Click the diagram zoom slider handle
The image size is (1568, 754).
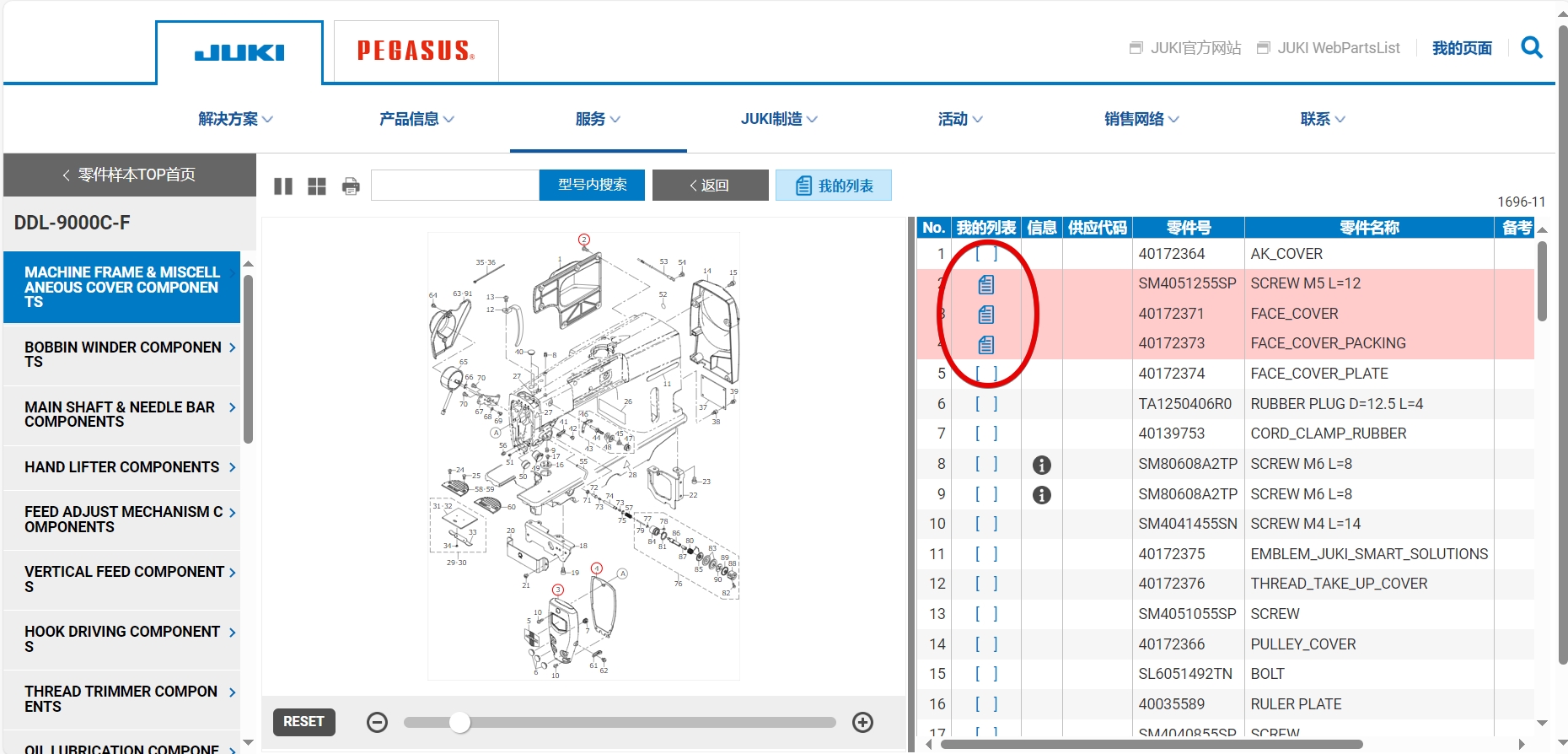[459, 722]
